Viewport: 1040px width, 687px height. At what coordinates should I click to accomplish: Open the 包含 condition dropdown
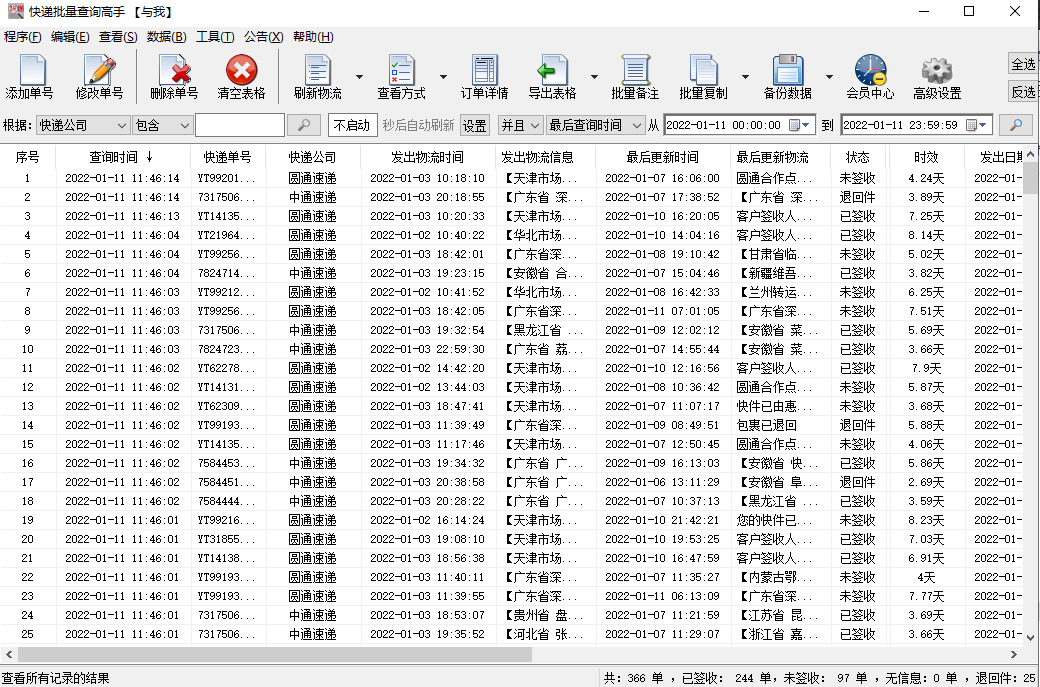pos(183,125)
